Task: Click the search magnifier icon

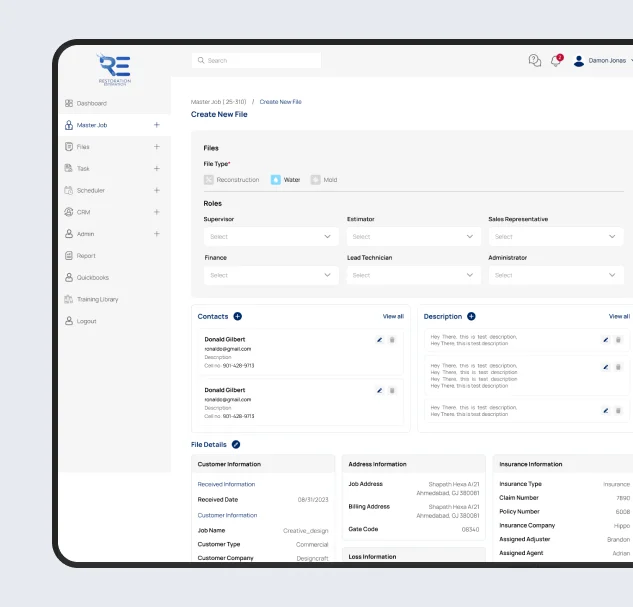Action: tap(201, 61)
